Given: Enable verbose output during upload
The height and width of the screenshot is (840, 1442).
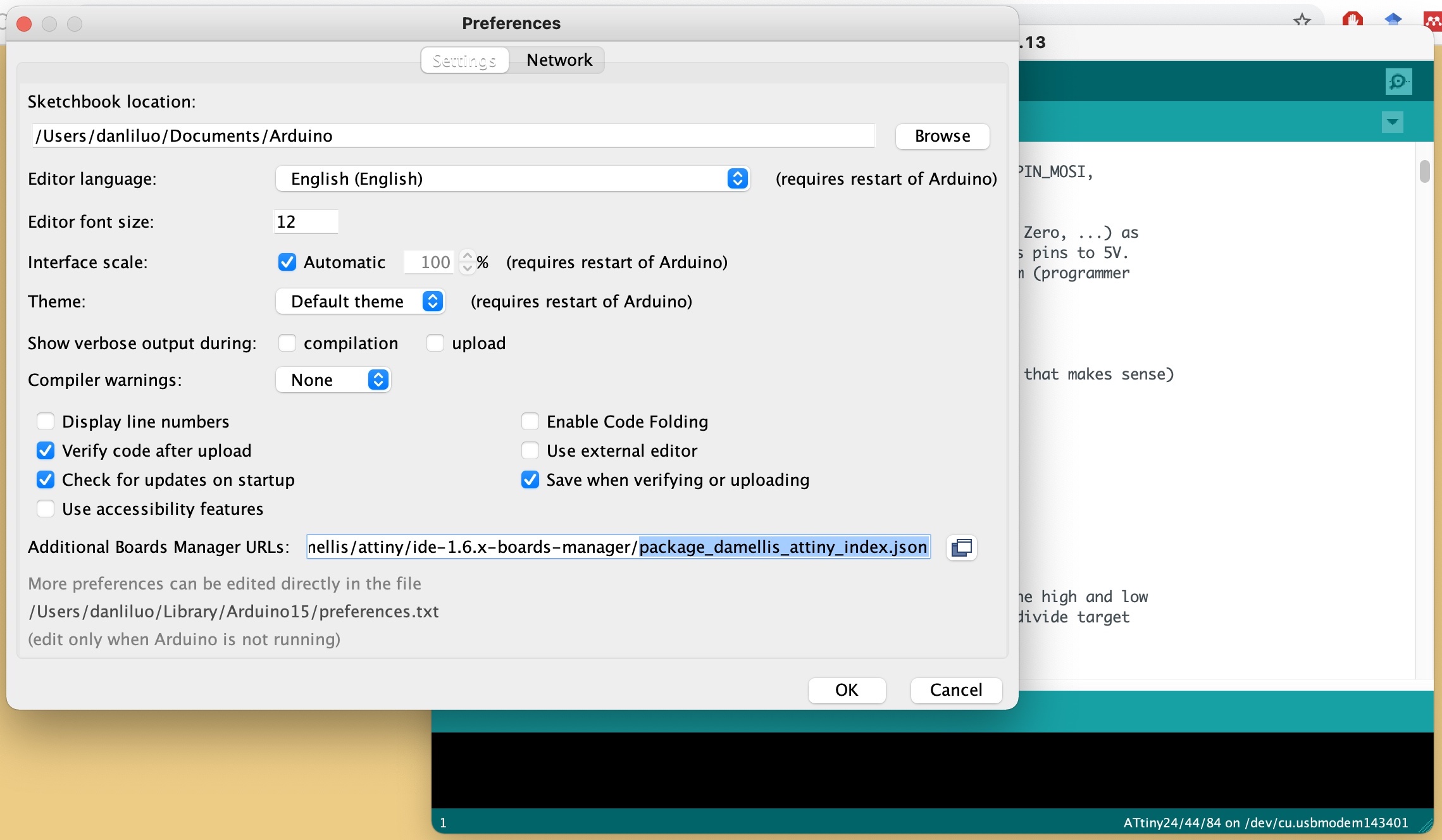Looking at the screenshot, I should click(435, 343).
